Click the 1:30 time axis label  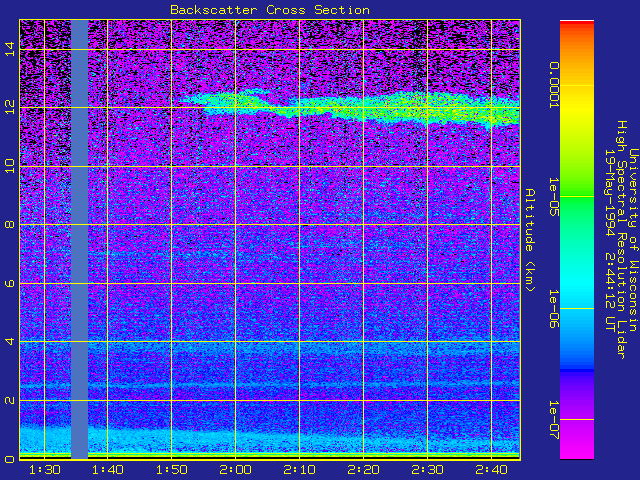tap(44, 470)
